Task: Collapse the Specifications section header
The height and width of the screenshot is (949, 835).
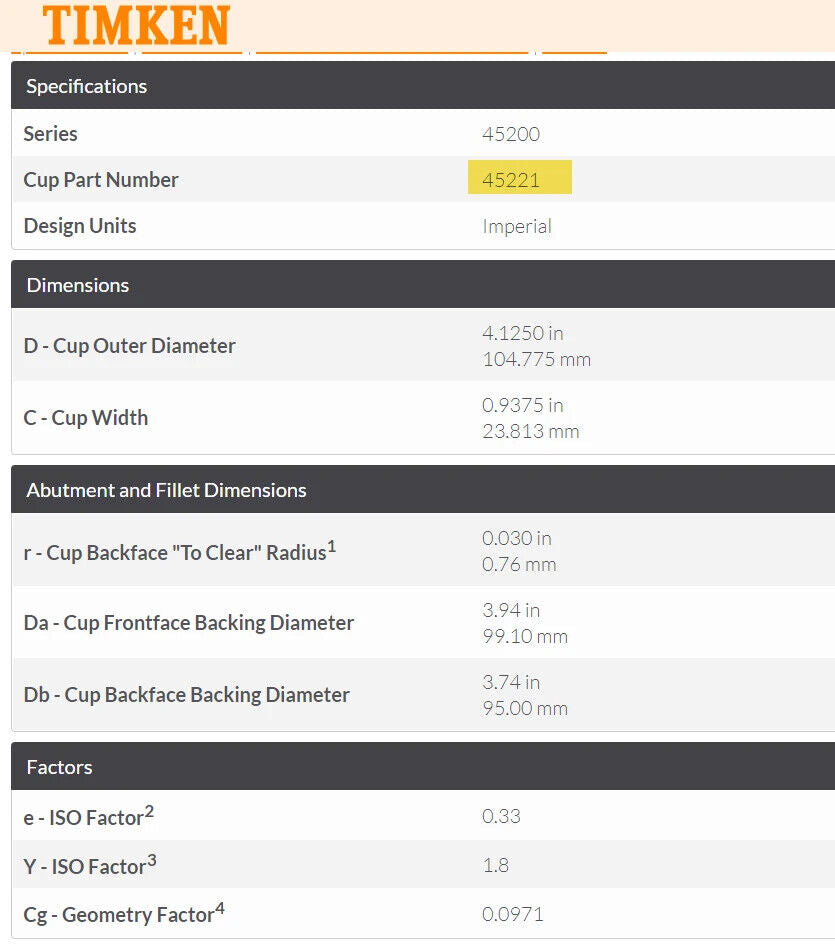Action: tap(87, 86)
